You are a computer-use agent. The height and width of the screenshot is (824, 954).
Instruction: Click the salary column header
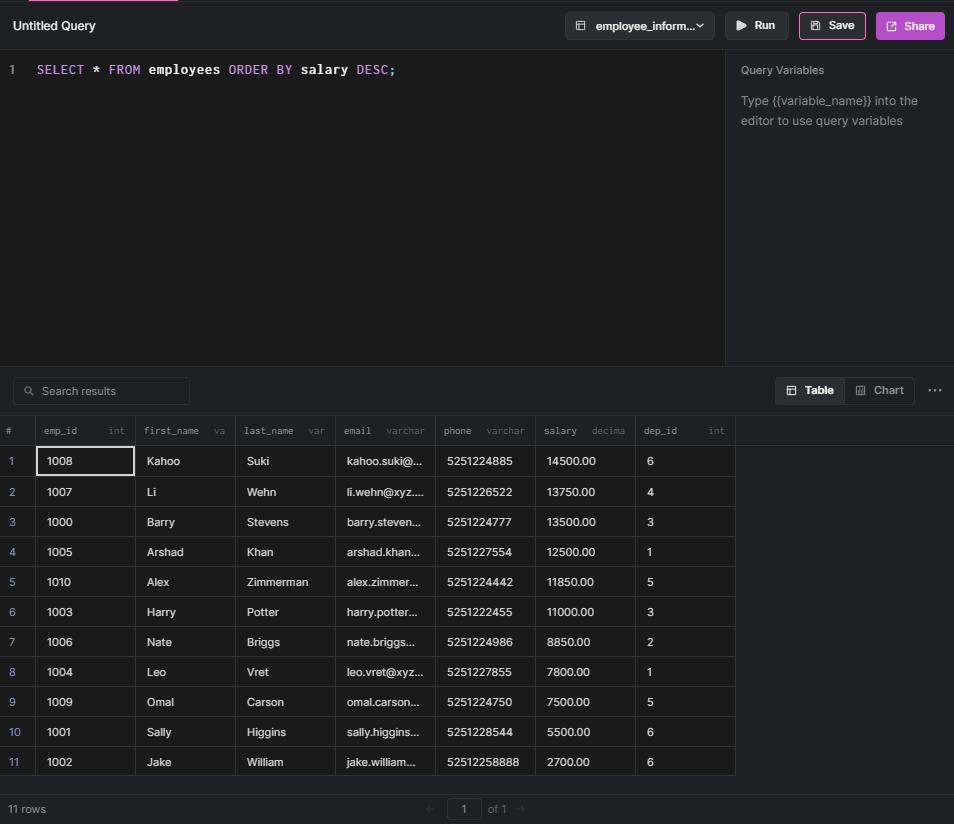point(585,430)
